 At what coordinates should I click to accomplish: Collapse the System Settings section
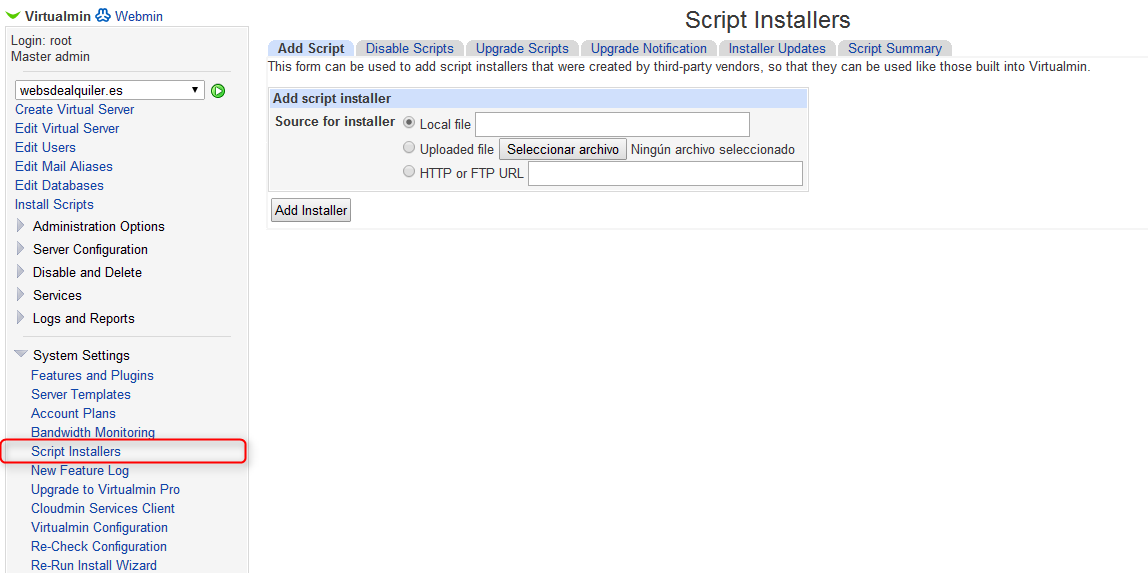(x=21, y=355)
